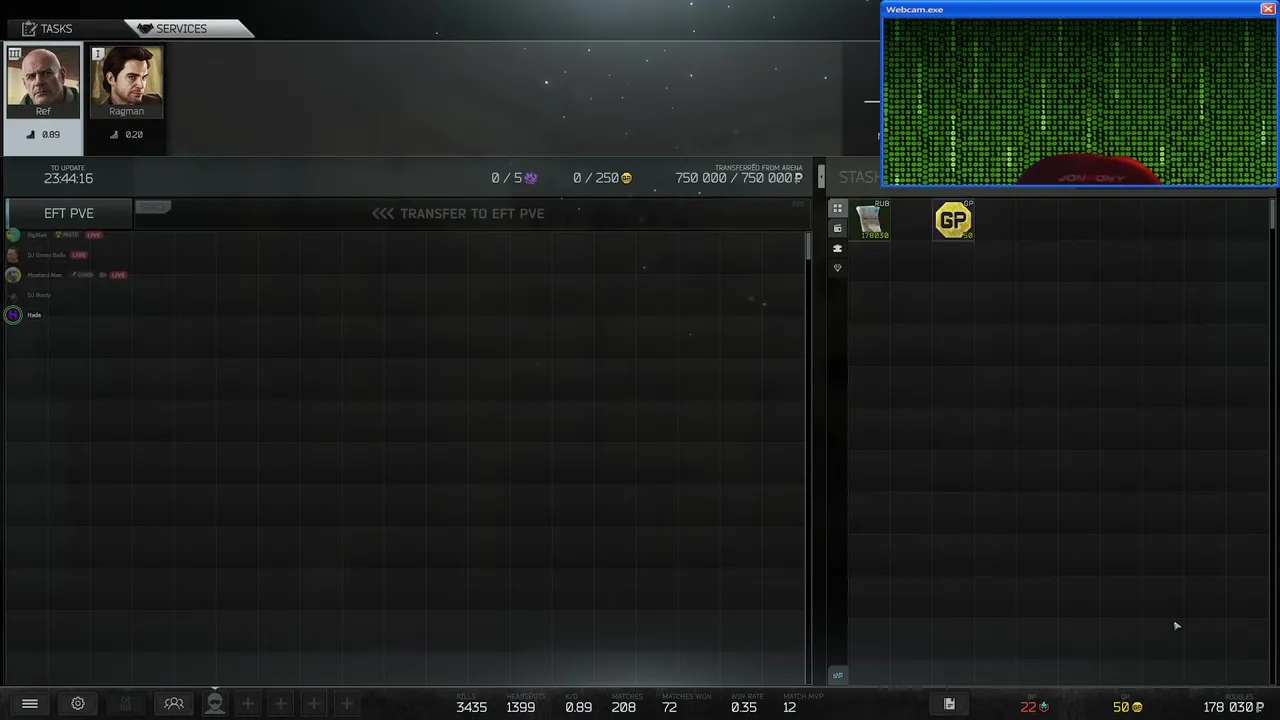Click the DJ Booty player row
Image resolution: width=1280 pixels, height=720 pixels.
(x=30, y=295)
